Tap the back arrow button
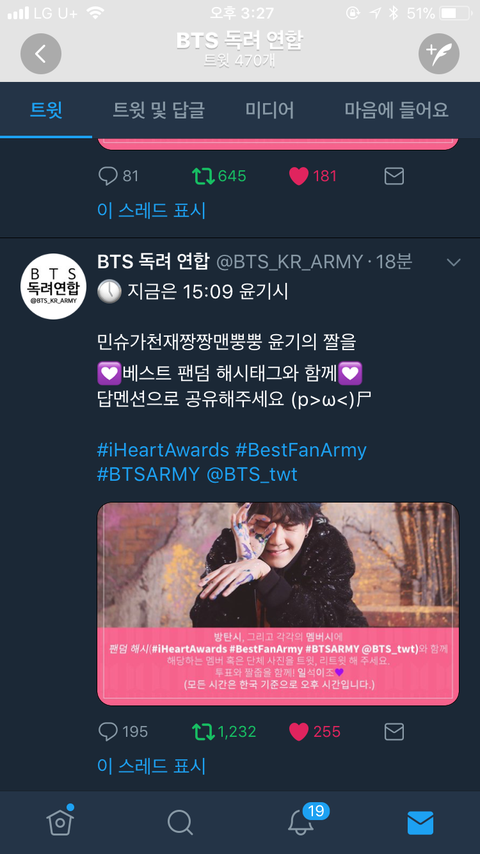Viewport: 480px width, 854px height. pyautogui.click(x=41, y=53)
